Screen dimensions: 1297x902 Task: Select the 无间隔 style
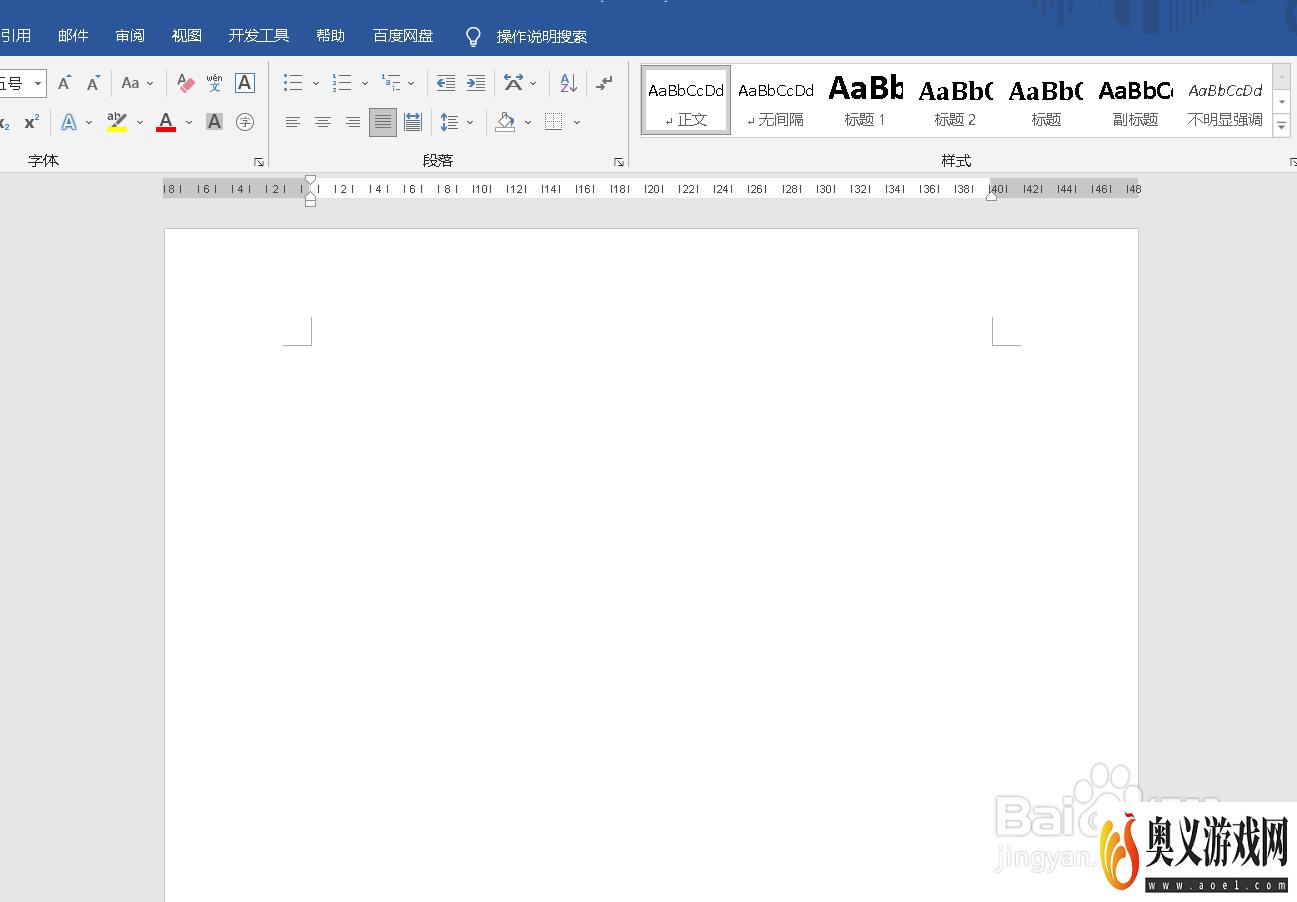(776, 100)
